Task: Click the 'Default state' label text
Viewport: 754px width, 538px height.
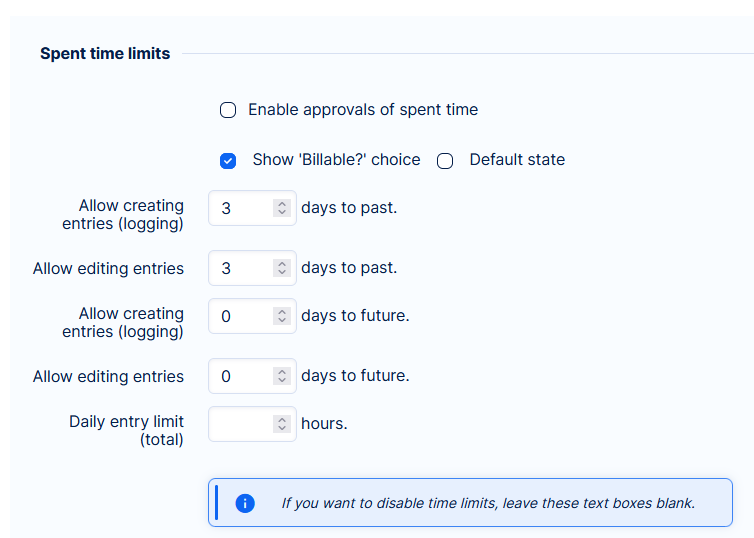Action: 517,159
